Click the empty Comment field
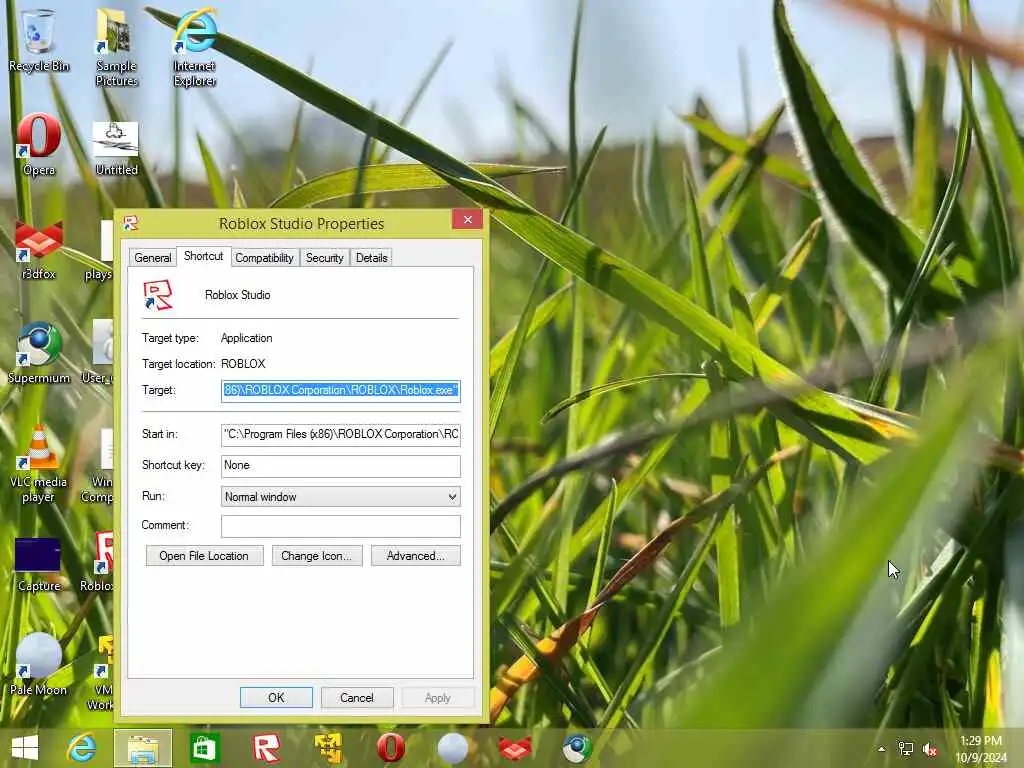Image resolution: width=1024 pixels, height=768 pixels. coord(340,526)
